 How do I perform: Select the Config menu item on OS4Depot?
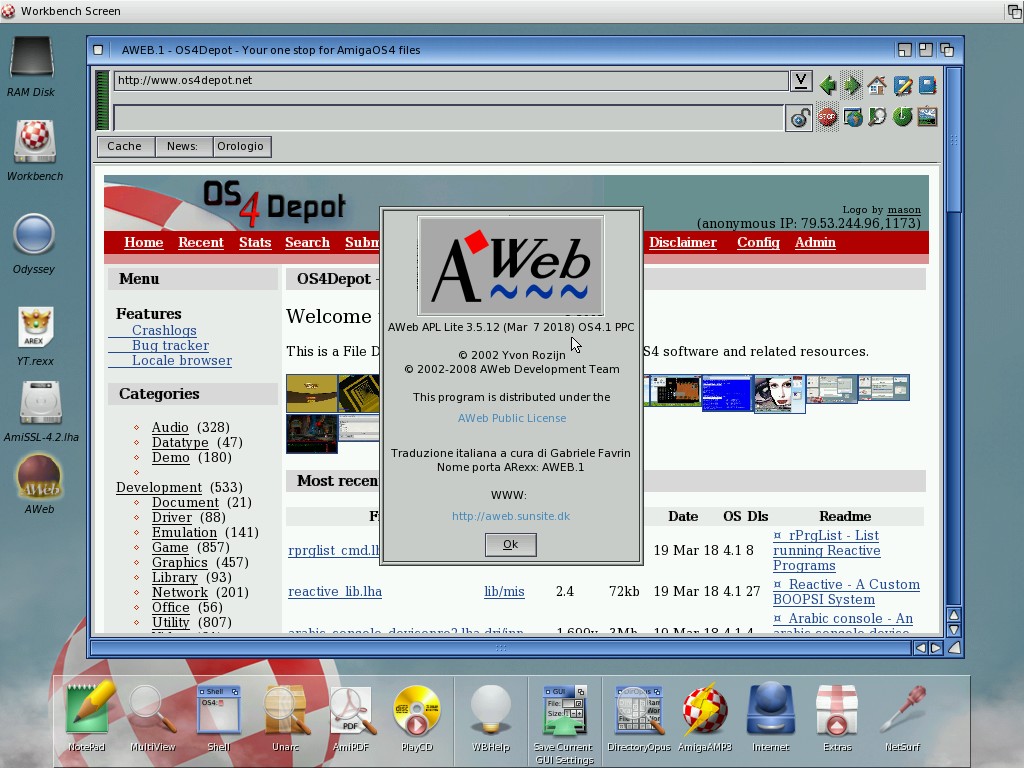758,242
